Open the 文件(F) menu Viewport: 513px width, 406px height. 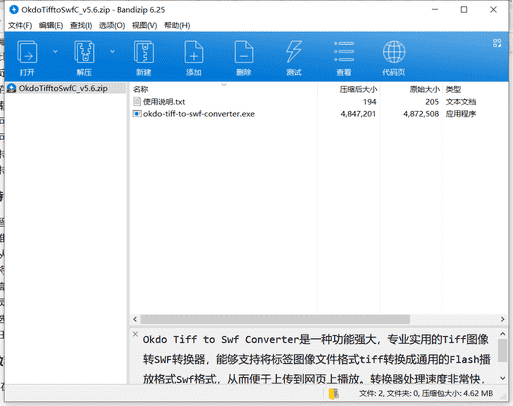[x=20, y=25]
